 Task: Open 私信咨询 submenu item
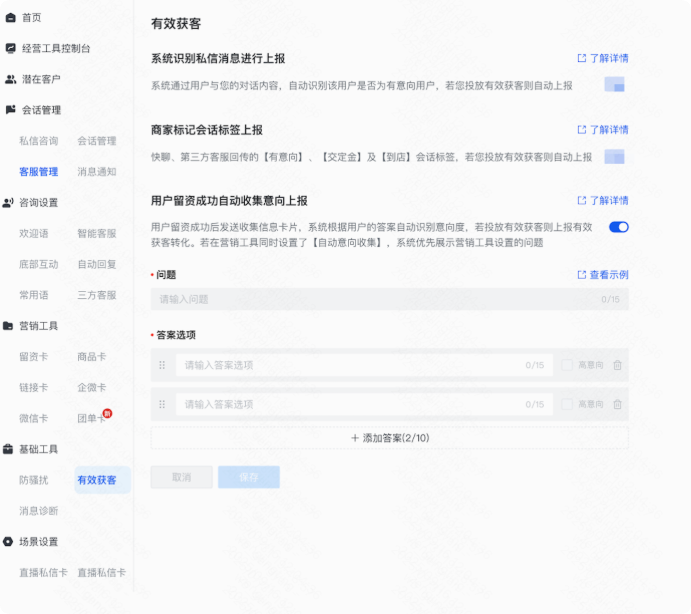click(39, 141)
